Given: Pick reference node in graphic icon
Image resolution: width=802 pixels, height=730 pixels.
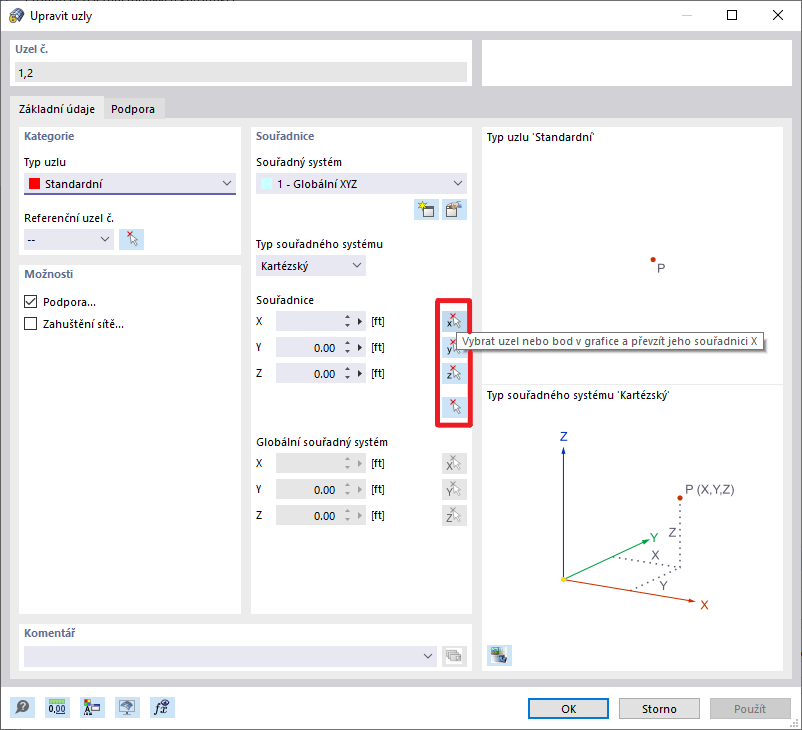Looking at the screenshot, I should point(131,239).
